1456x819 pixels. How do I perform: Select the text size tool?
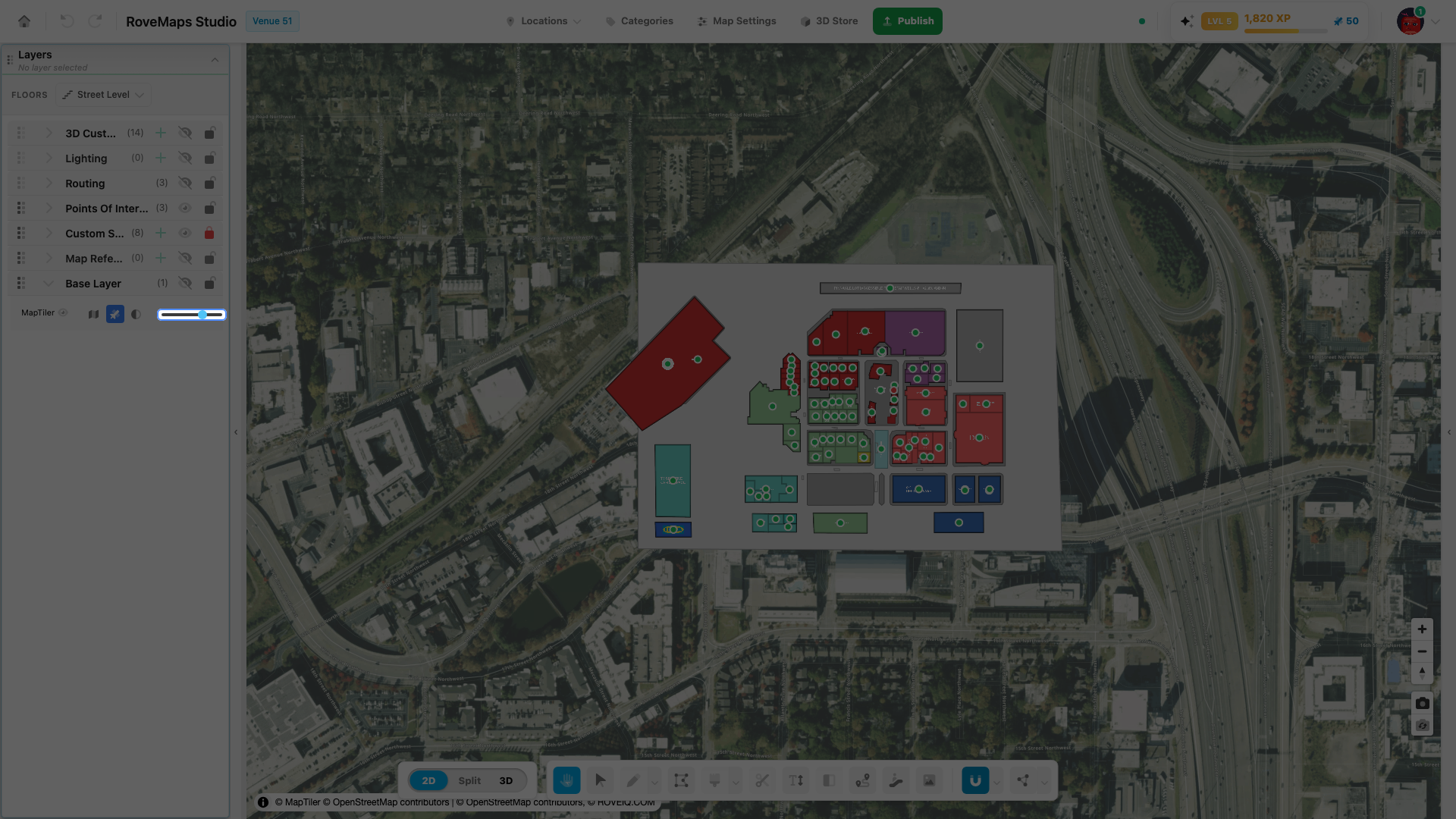click(795, 780)
